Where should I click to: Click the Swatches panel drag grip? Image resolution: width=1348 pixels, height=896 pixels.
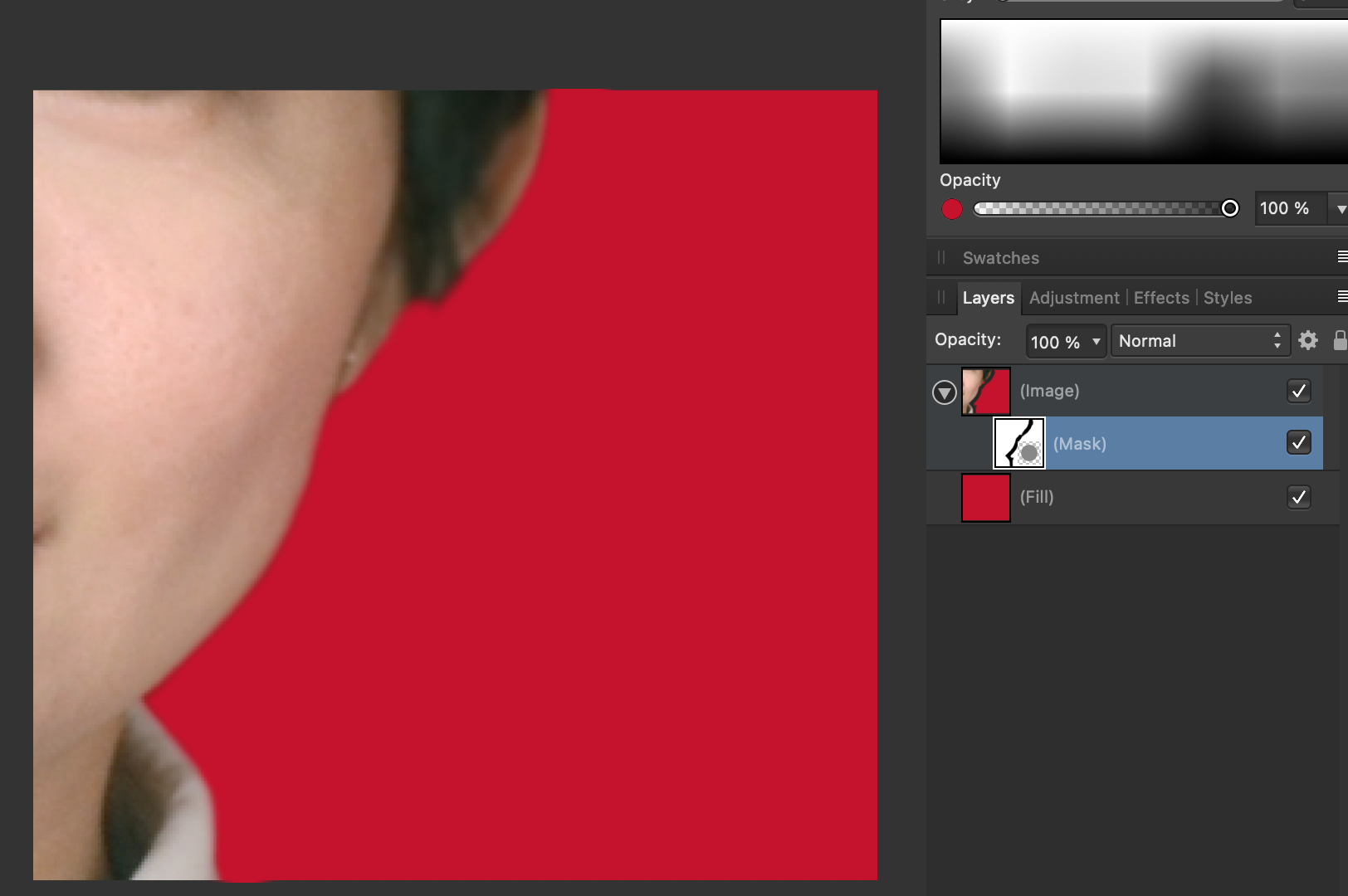(x=941, y=257)
